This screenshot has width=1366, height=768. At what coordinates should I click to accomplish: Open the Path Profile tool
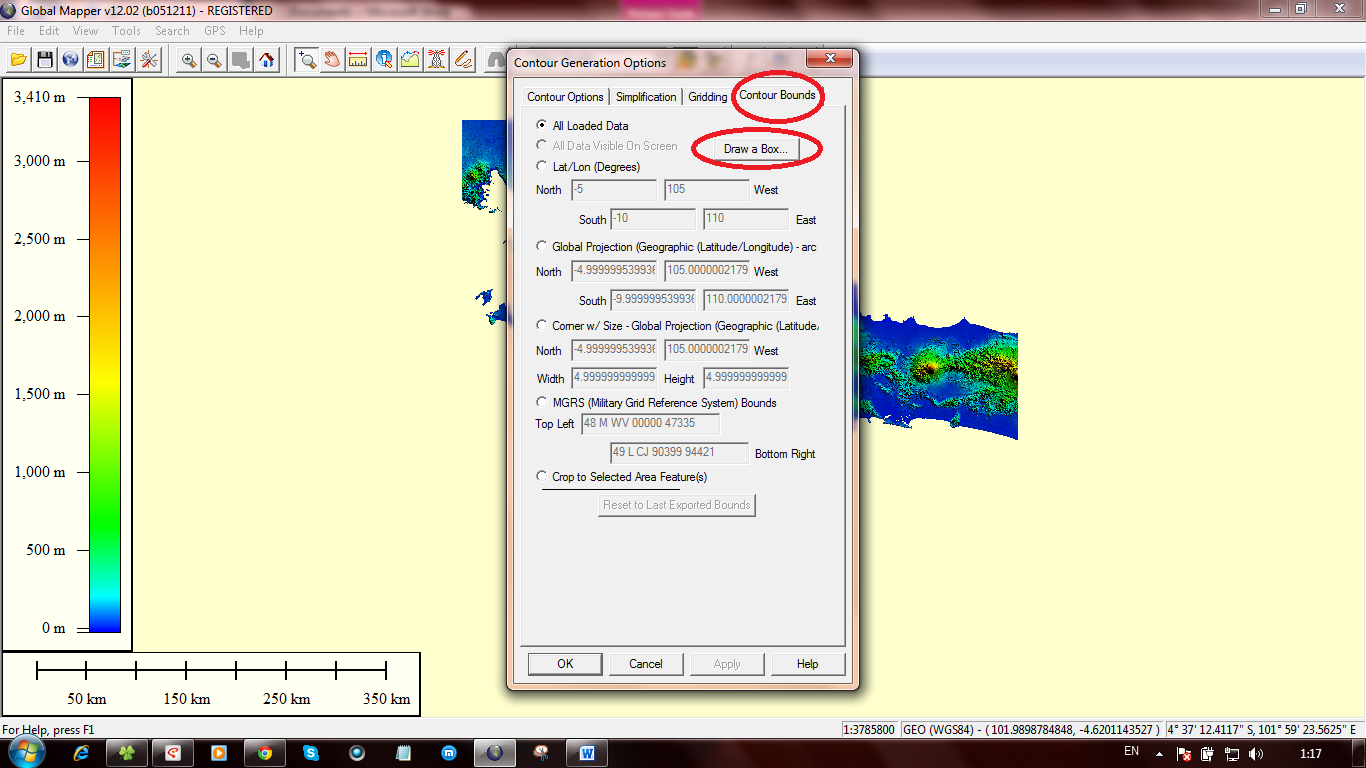(409, 60)
